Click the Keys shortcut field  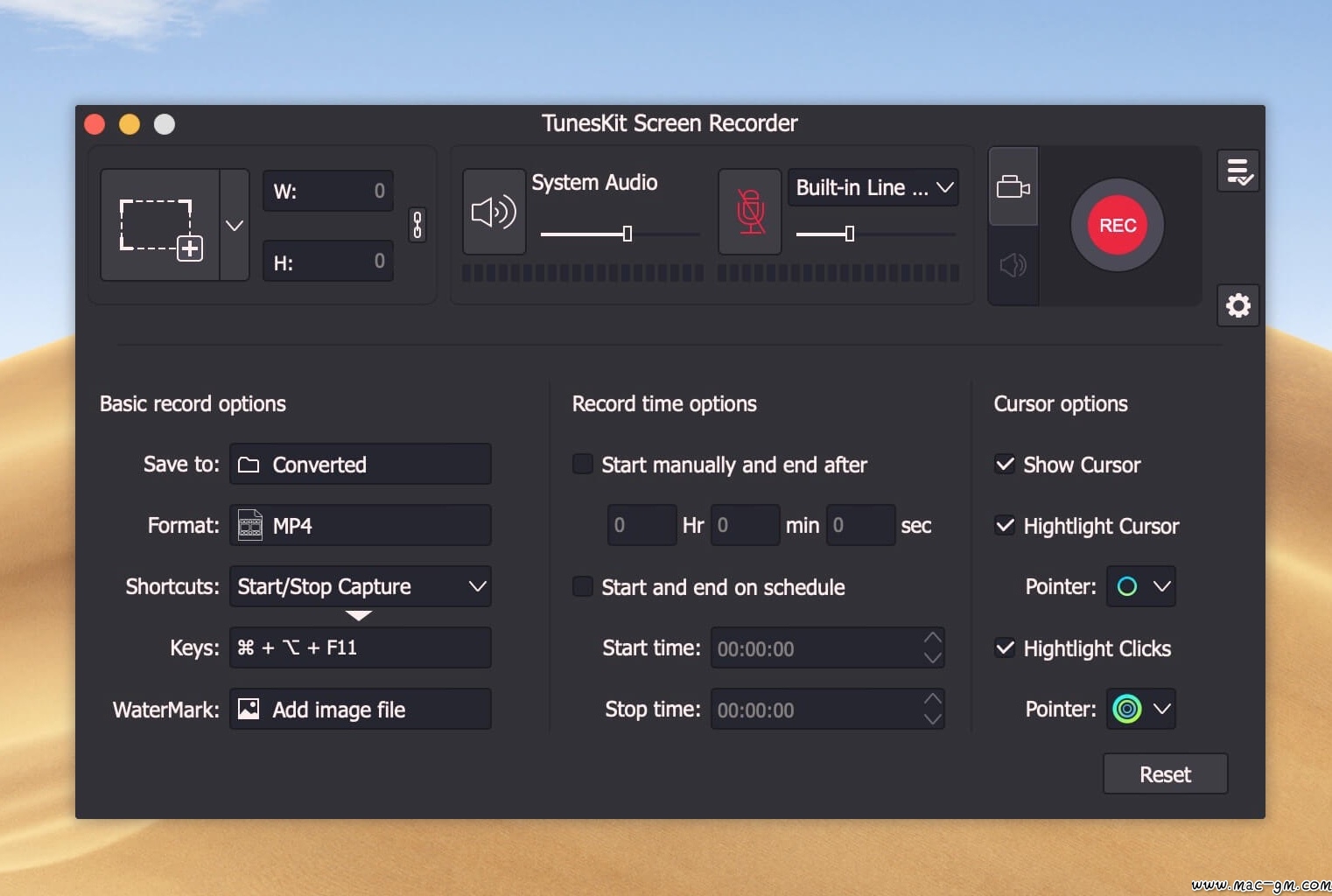361,647
